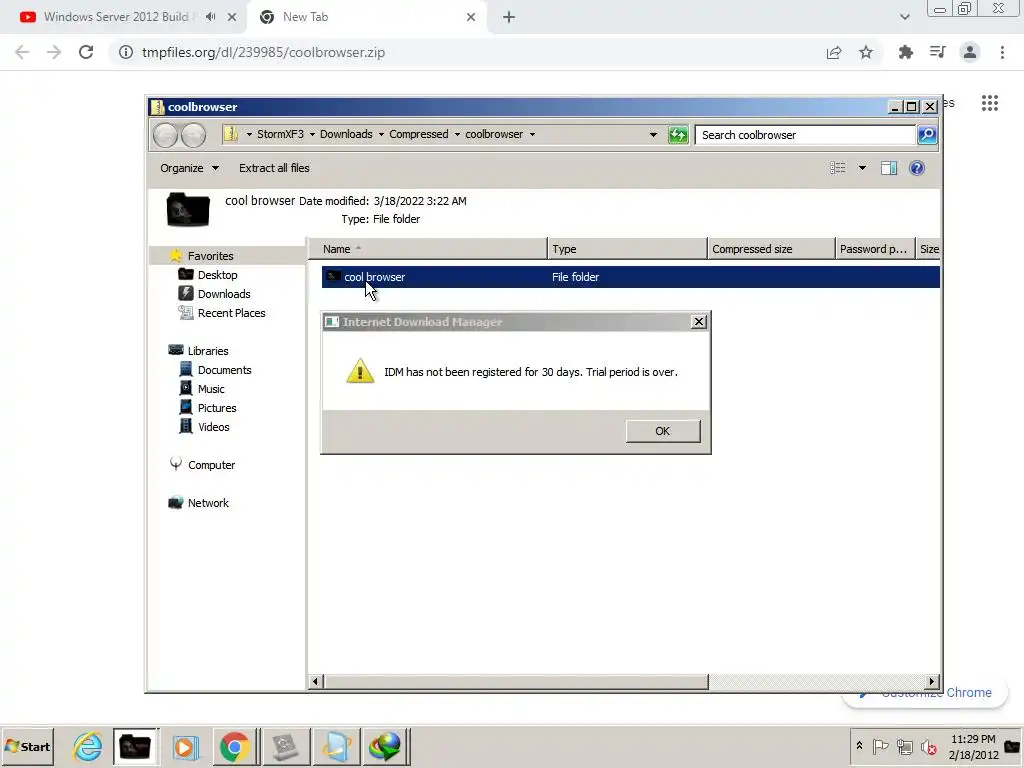Open Desktop in the navigation pane

pos(217,275)
